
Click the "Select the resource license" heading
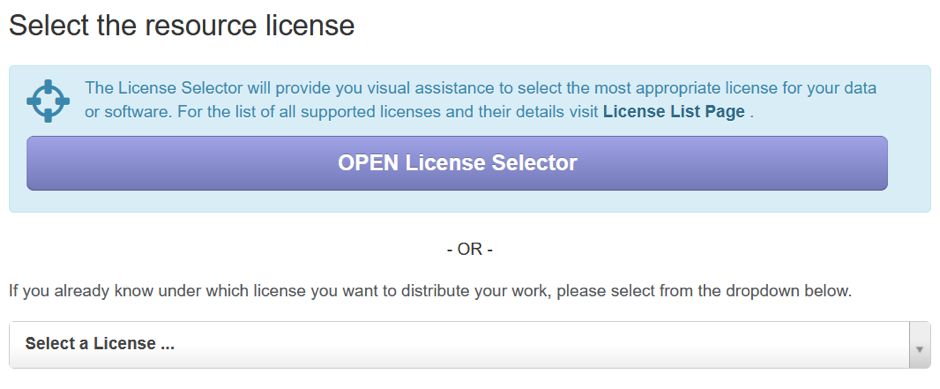coord(182,26)
